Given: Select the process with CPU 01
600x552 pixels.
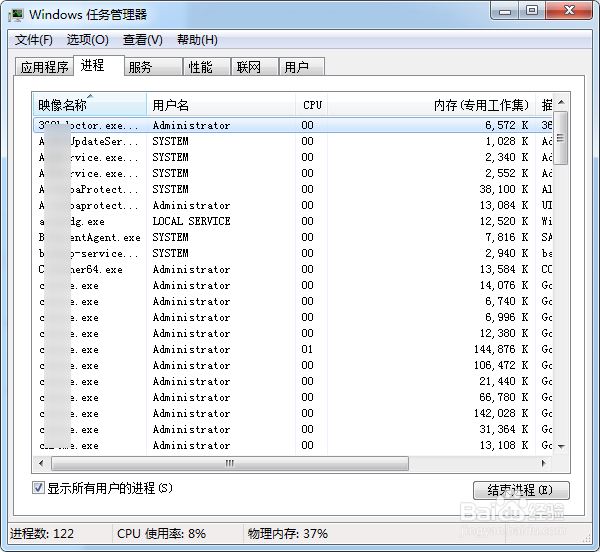Looking at the screenshot, I should [x=293, y=349].
